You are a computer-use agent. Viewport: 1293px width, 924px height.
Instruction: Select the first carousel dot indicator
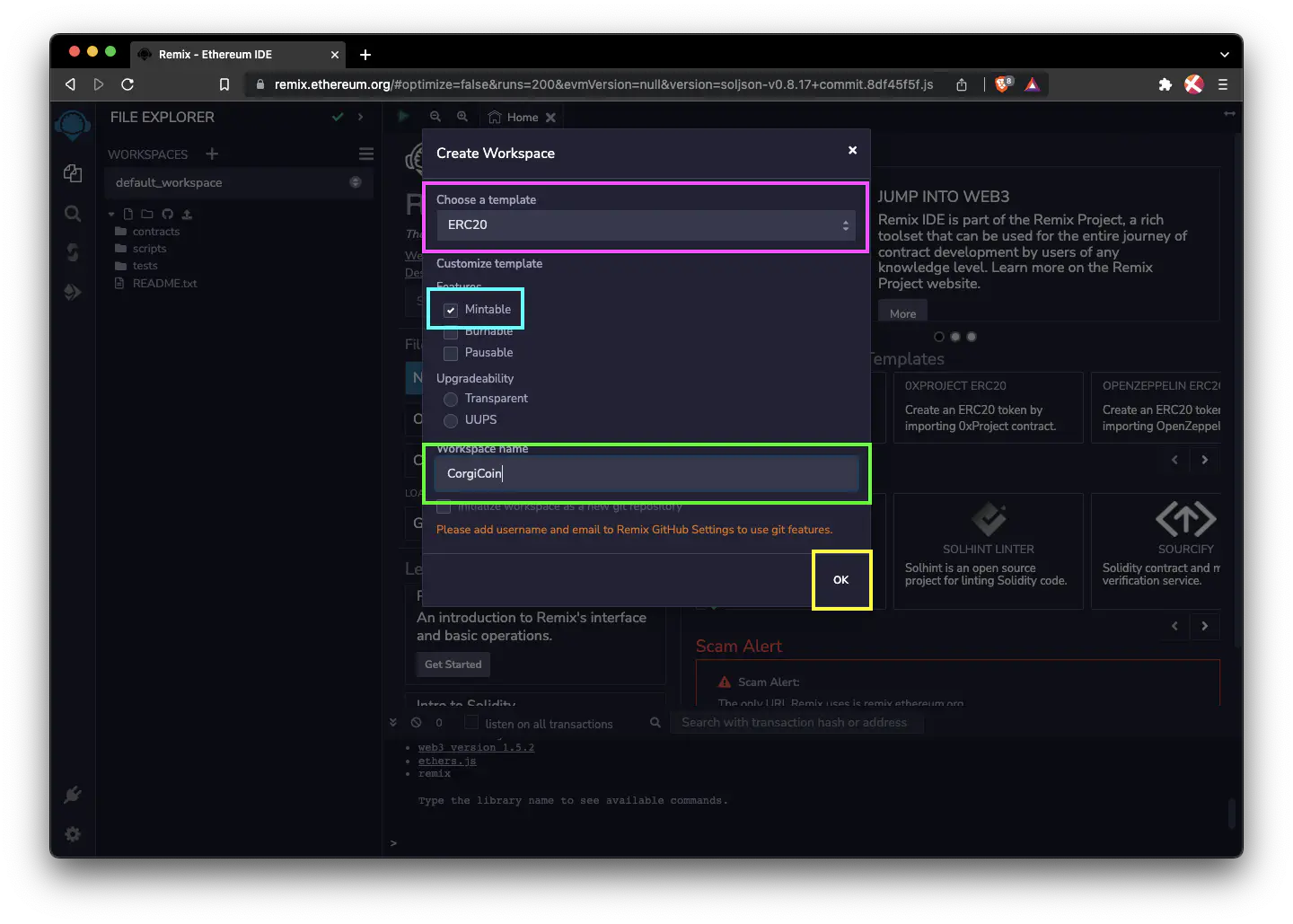pyautogui.click(x=939, y=337)
